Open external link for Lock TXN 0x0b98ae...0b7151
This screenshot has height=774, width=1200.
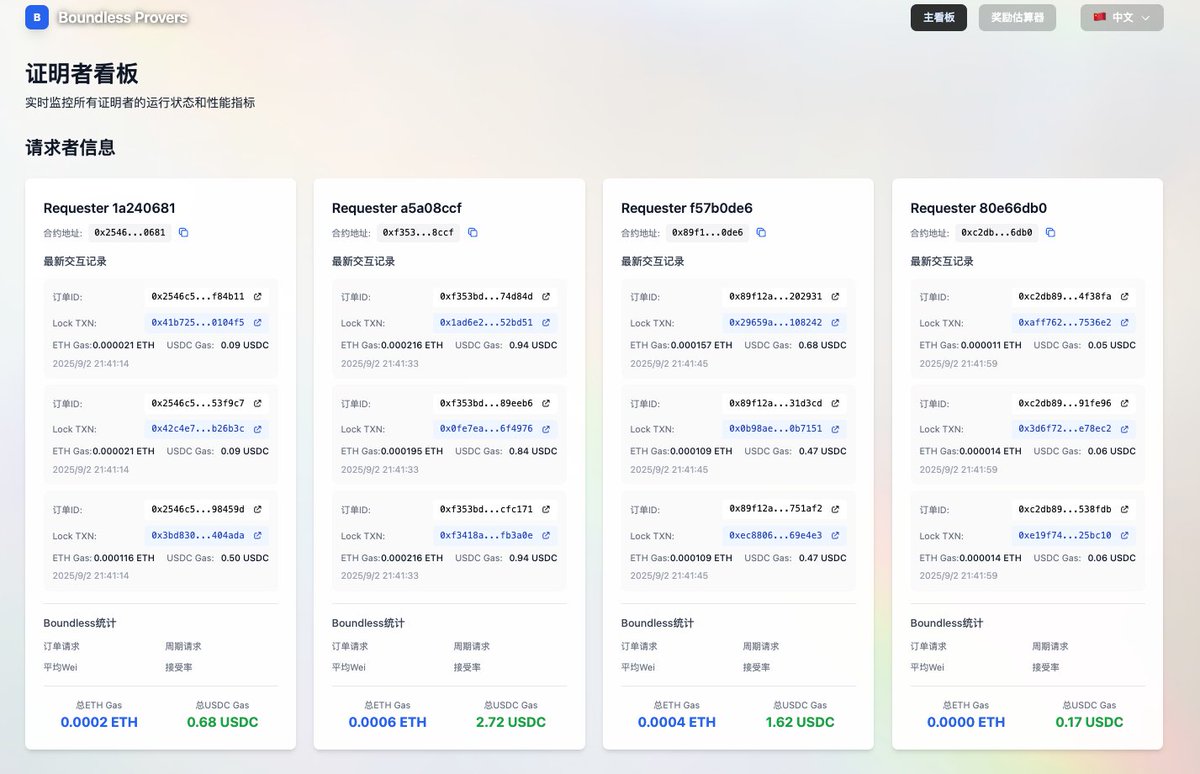tap(835, 429)
